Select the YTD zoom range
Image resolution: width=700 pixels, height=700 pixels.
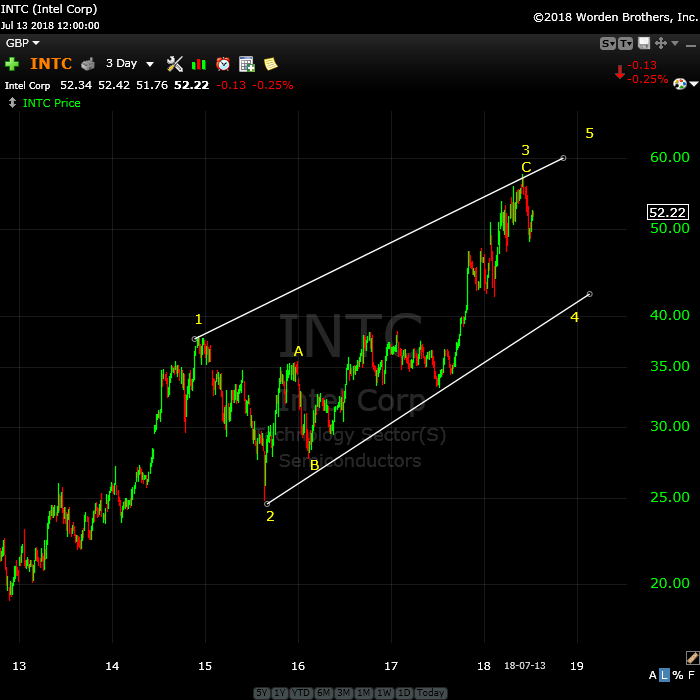[x=300, y=693]
